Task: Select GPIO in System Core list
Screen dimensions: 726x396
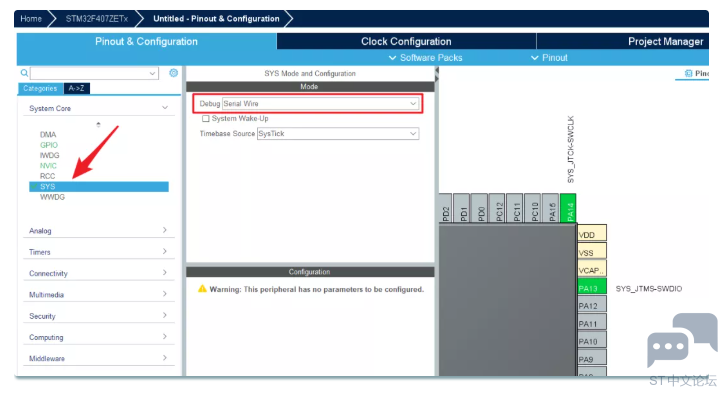Action: (x=49, y=145)
